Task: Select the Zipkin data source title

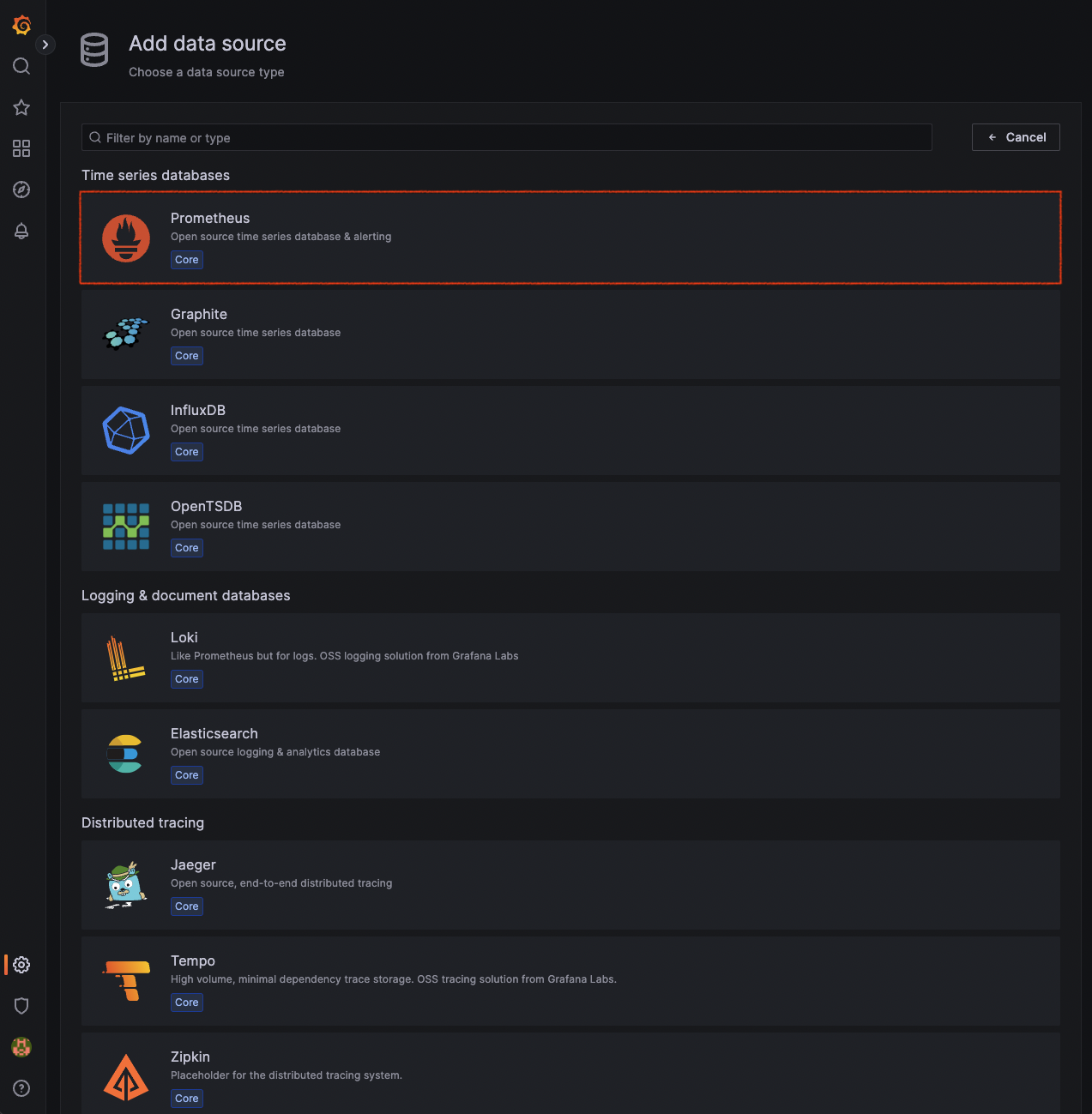Action: (190, 1057)
